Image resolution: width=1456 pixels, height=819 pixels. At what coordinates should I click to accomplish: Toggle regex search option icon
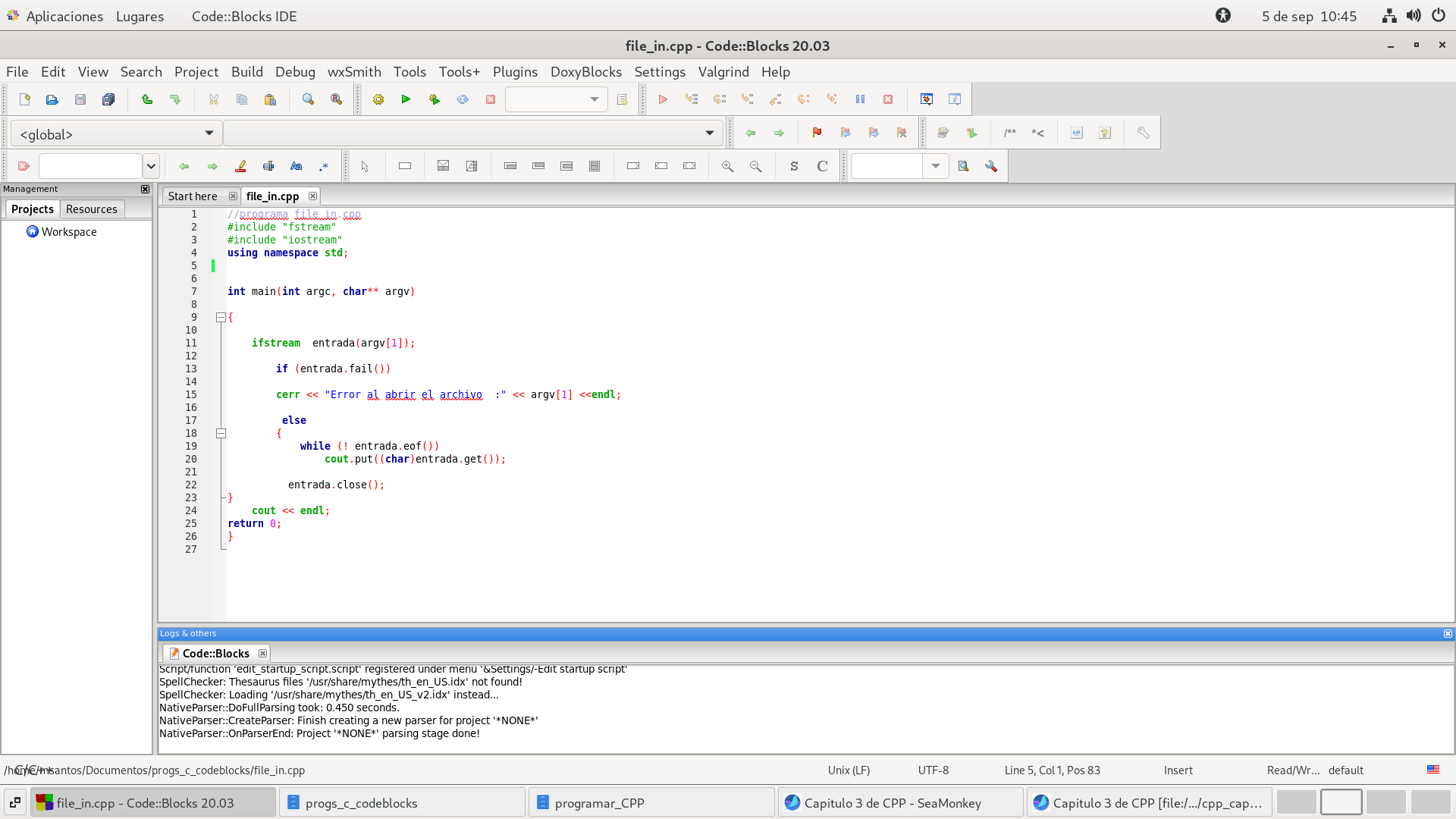click(324, 166)
